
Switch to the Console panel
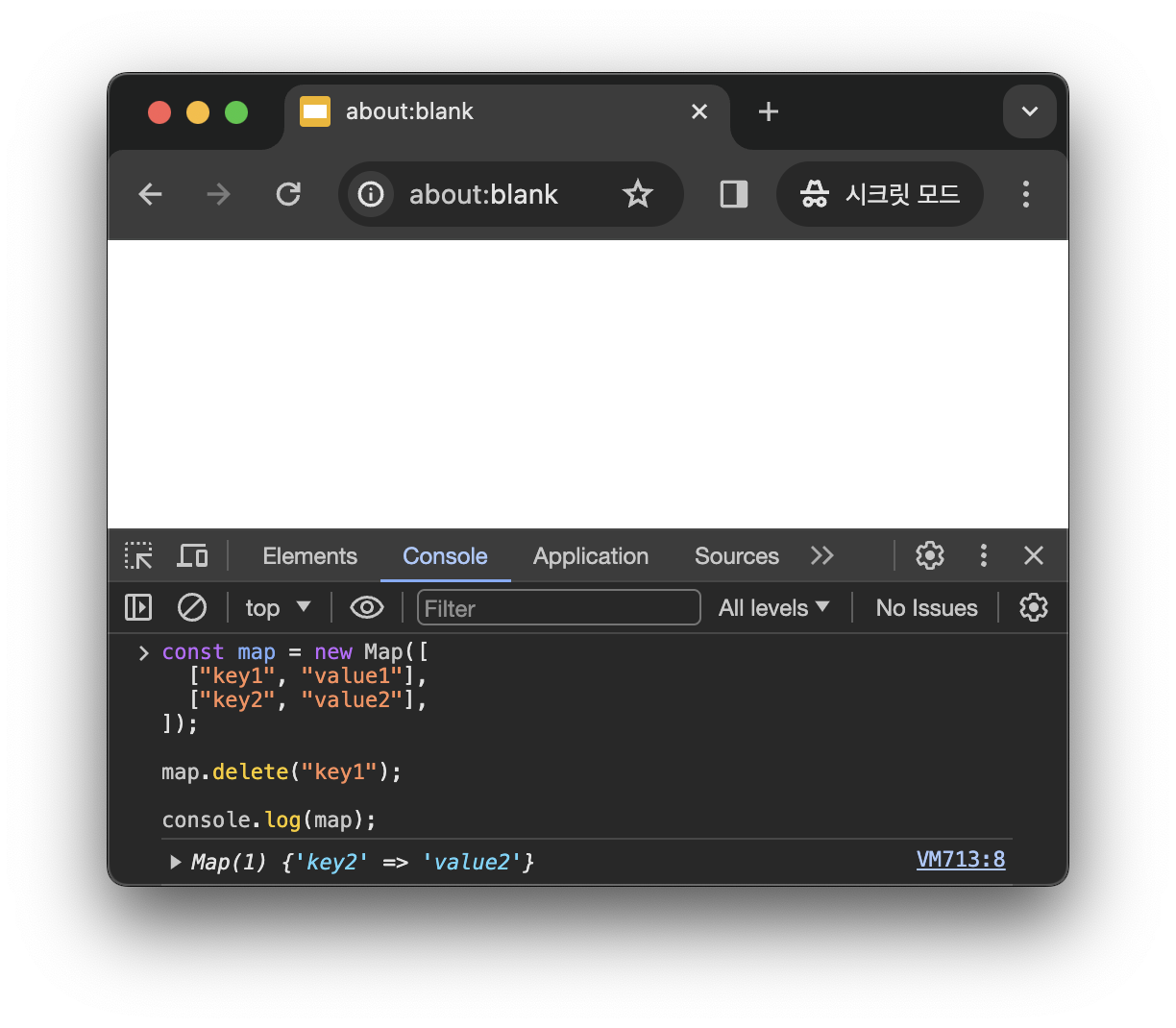tap(445, 556)
